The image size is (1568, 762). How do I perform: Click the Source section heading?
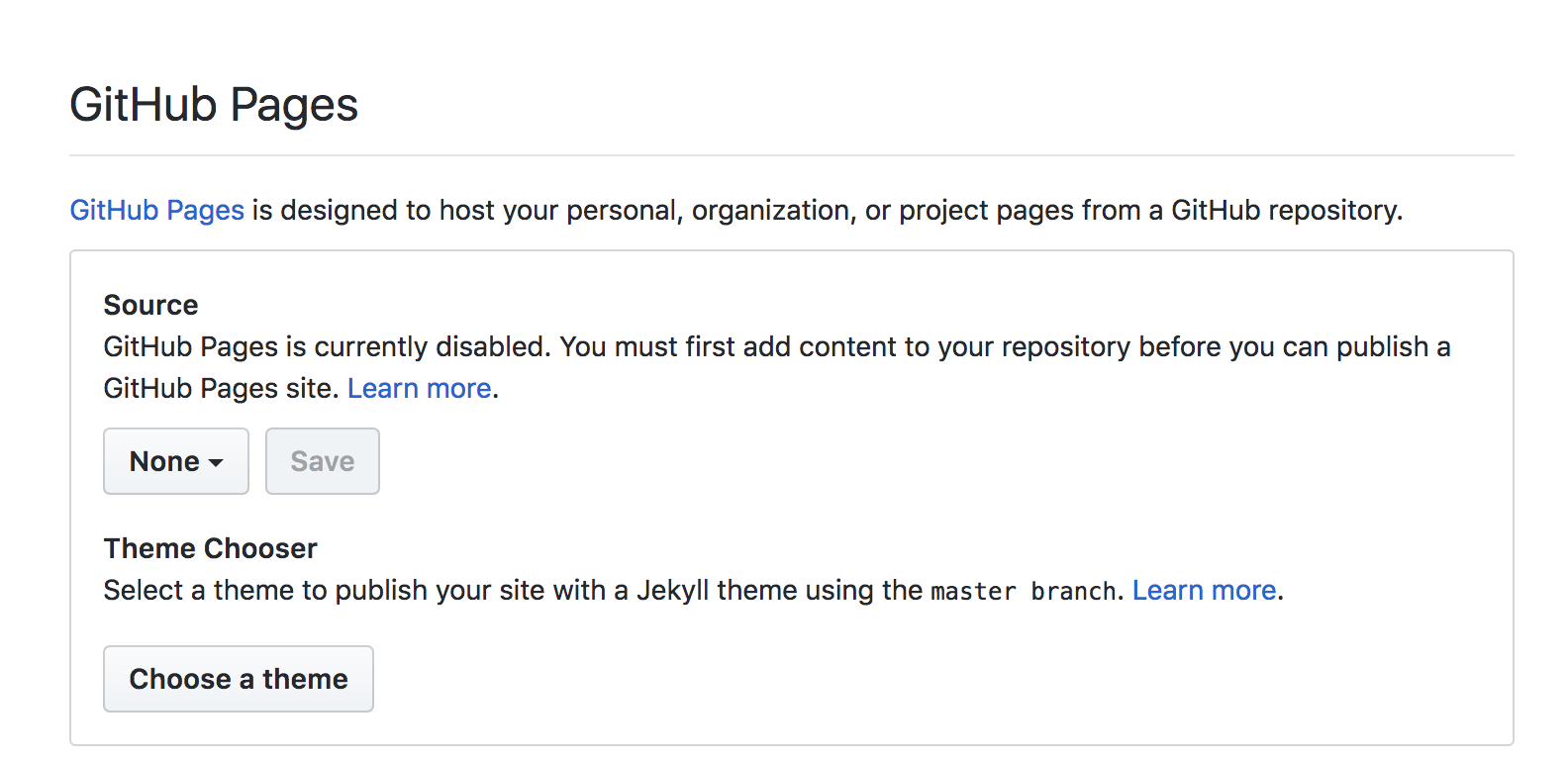(x=151, y=305)
